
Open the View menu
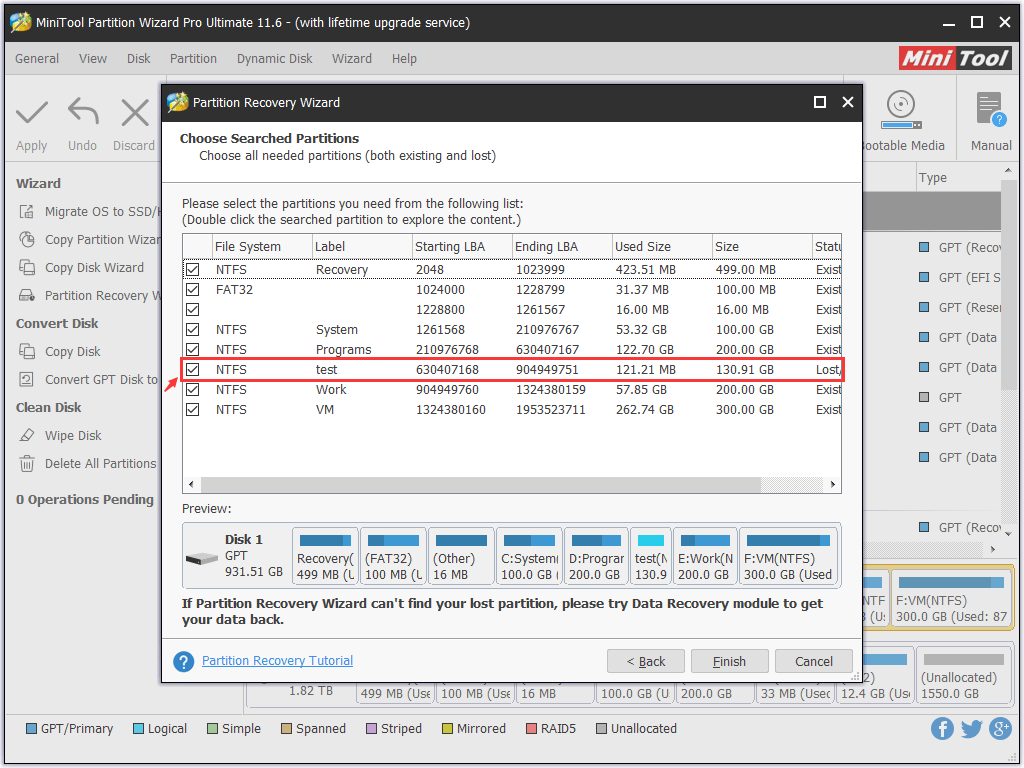point(93,59)
